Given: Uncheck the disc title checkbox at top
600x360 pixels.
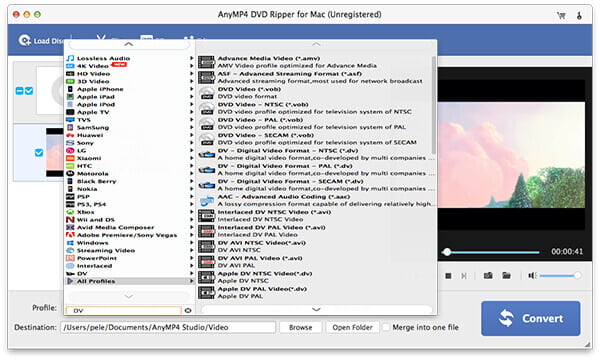Looking at the screenshot, I should point(29,91).
